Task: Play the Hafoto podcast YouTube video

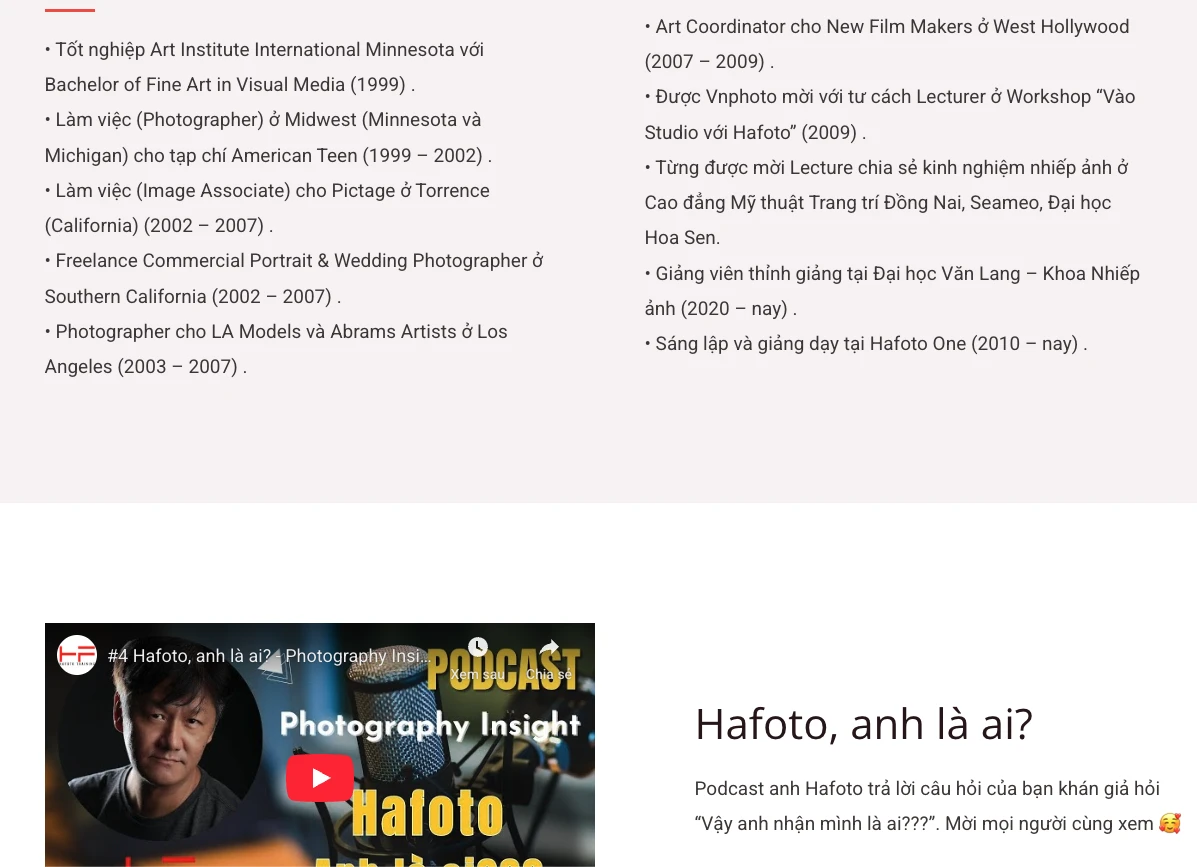Action: [x=320, y=778]
